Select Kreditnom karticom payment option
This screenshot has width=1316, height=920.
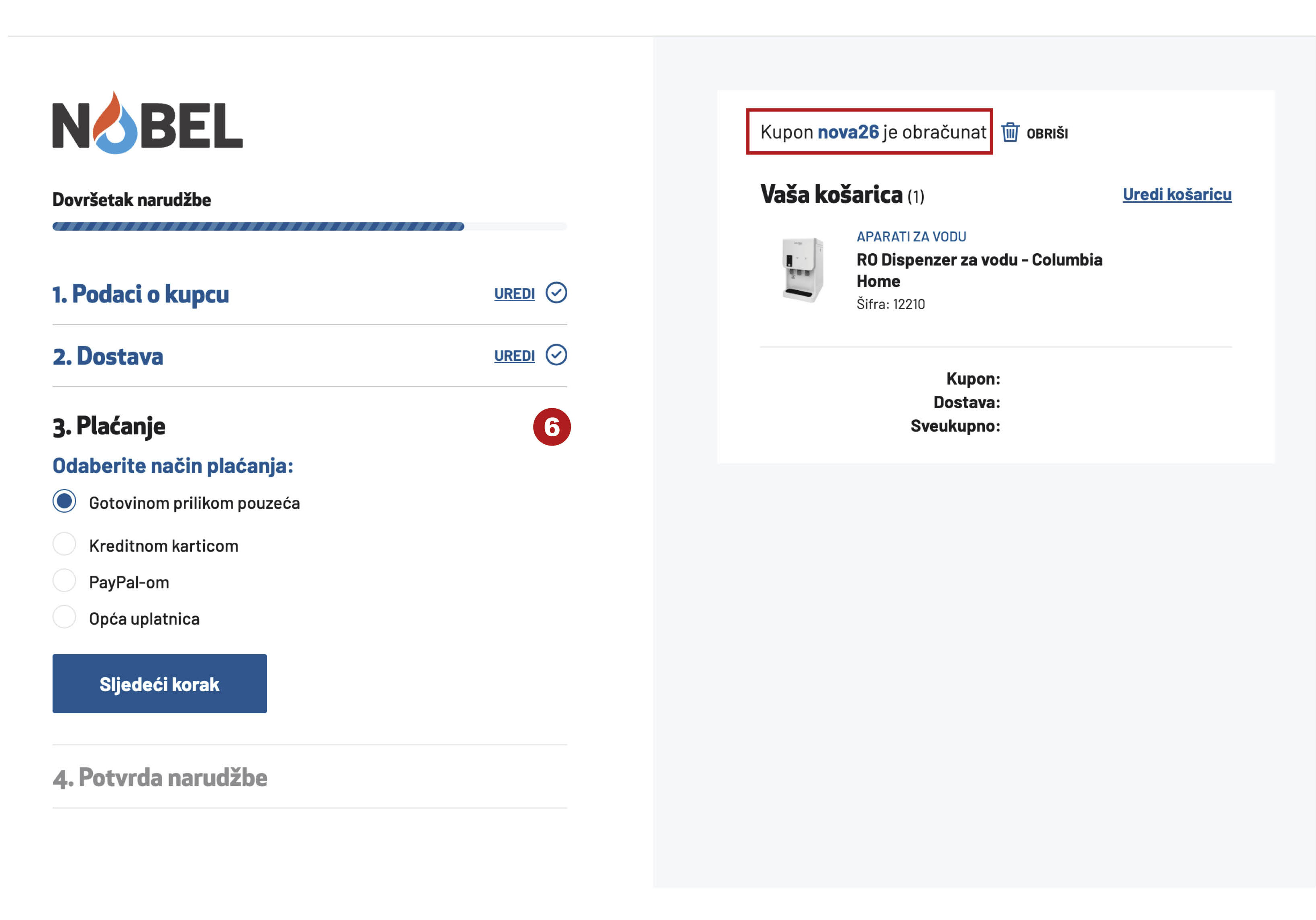[x=64, y=545]
